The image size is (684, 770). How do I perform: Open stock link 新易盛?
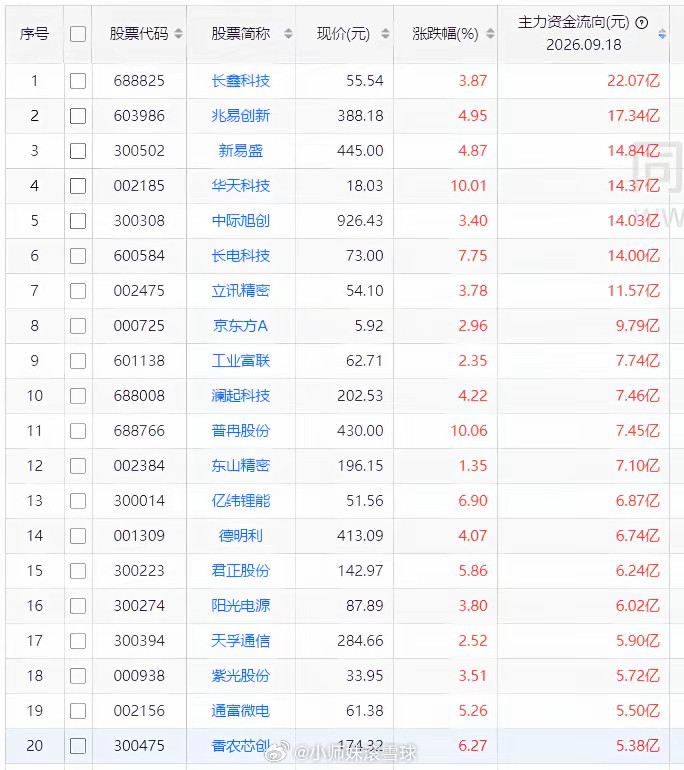[x=241, y=151]
